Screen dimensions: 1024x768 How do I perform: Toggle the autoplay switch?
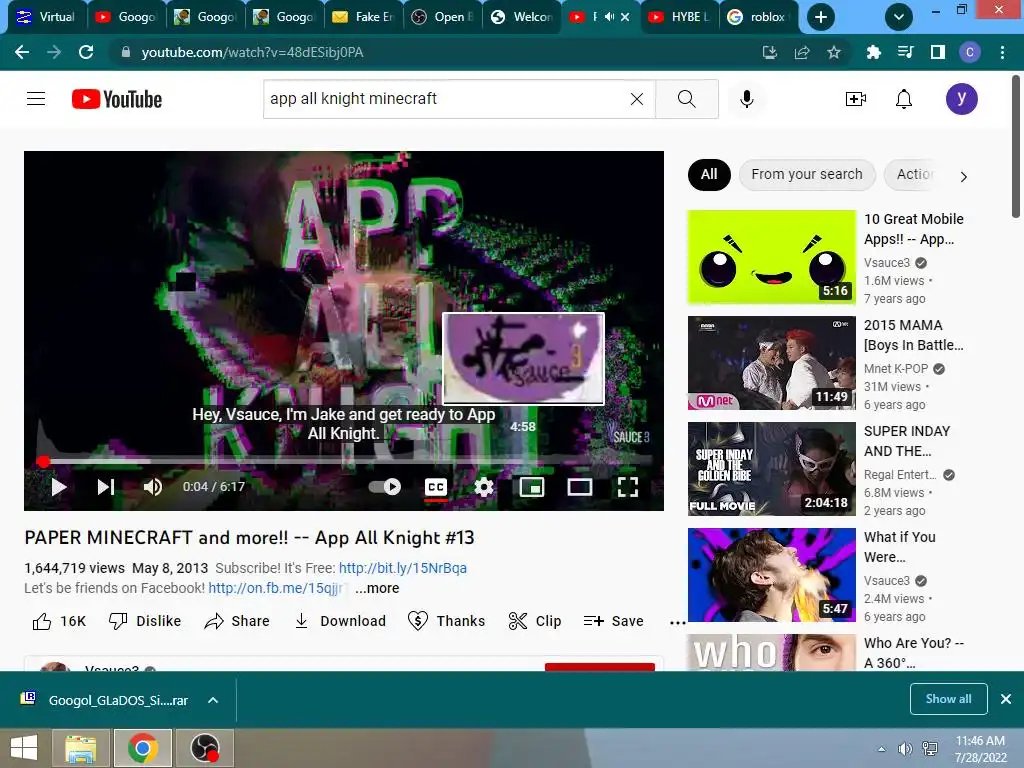pyautogui.click(x=385, y=487)
